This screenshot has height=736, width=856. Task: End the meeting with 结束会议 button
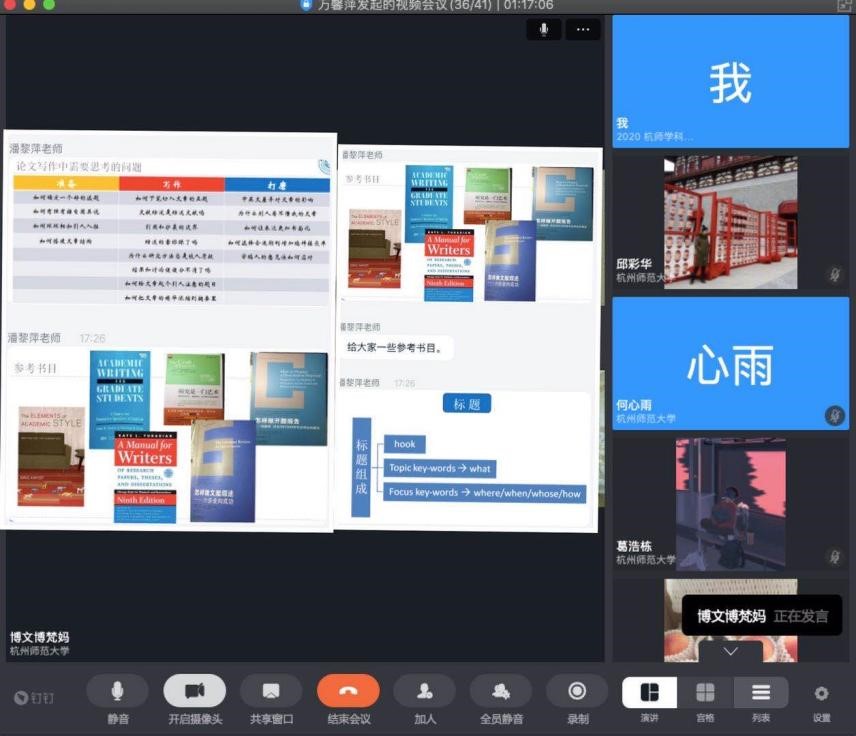point(348,691)
